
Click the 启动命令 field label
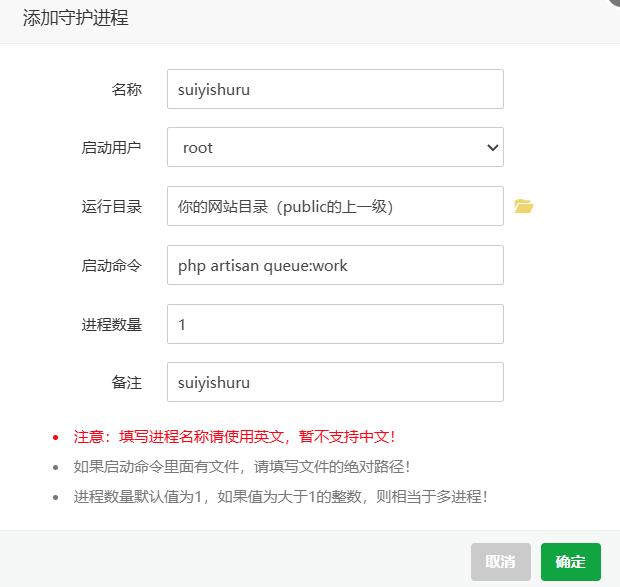pyautogui.click(x=112, y=265)
